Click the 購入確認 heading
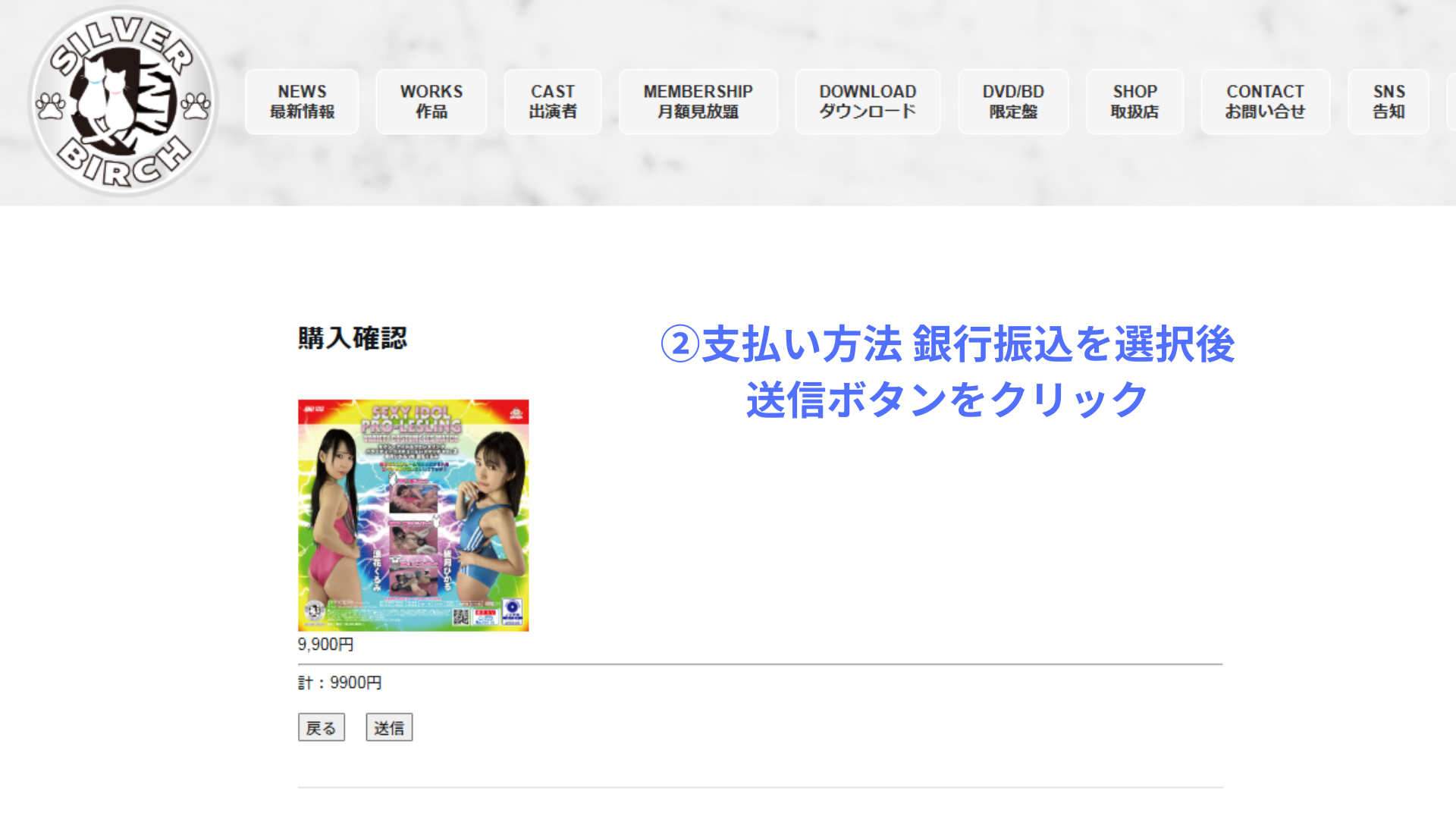 coord(353,338)
